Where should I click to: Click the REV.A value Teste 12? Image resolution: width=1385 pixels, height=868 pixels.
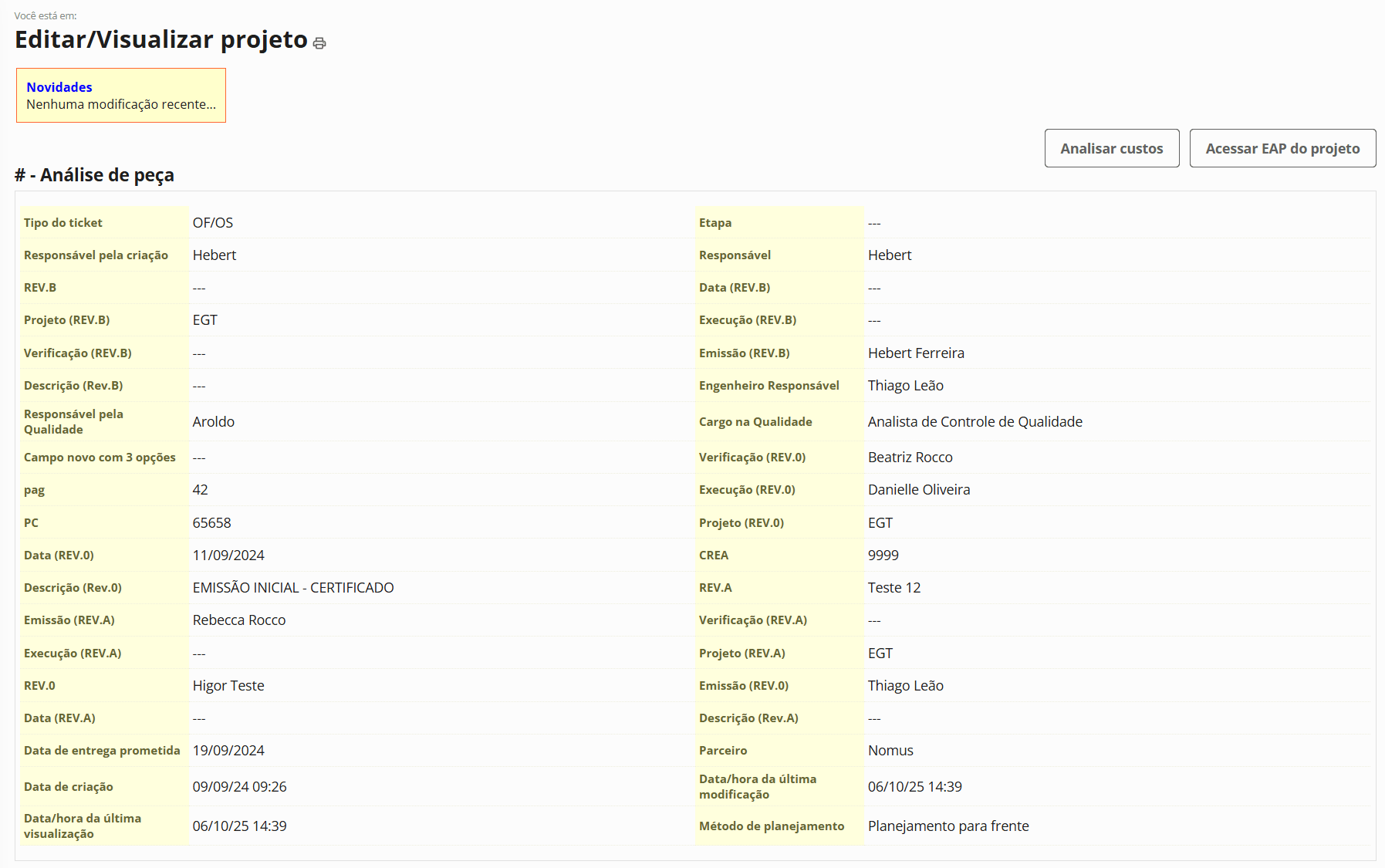pos(894,588)
